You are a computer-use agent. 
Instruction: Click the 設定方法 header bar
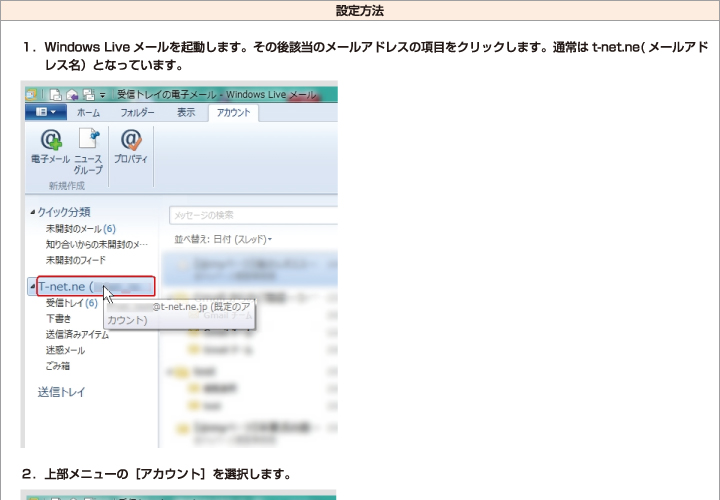pyautogui.click(x=360, y=11)
